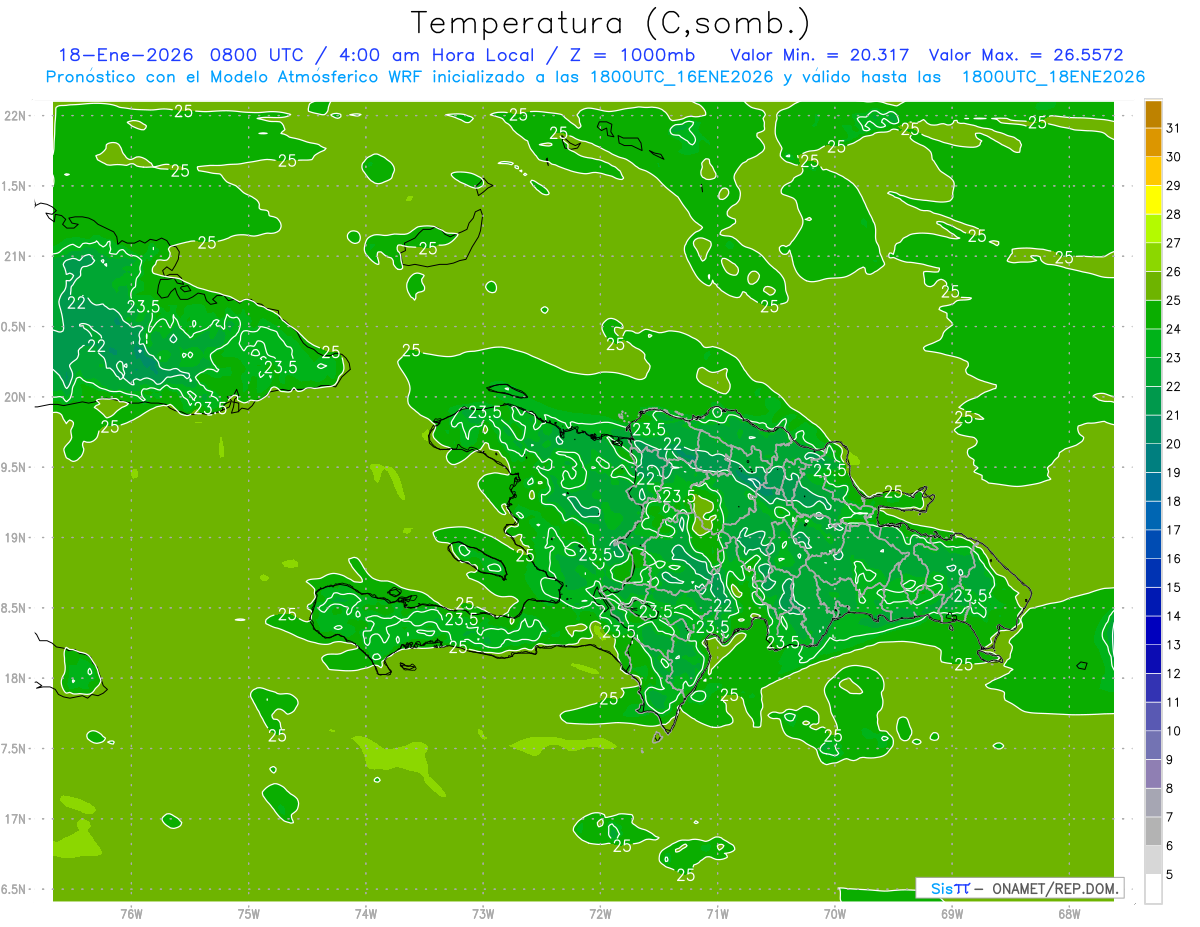Pick the topmost dark orange swatch above 31
The image size is (1200, 927).
pyautogui.click(x=1153, y=114)
